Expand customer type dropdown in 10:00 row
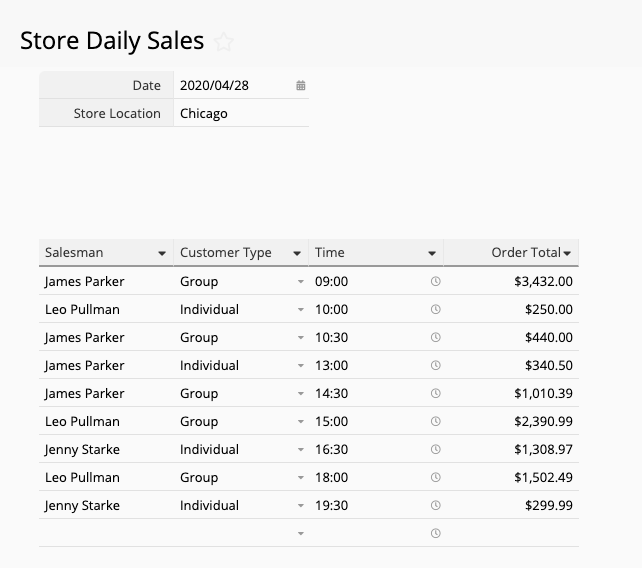The height and width of the screenshot is (568, 642). [301, 310]
